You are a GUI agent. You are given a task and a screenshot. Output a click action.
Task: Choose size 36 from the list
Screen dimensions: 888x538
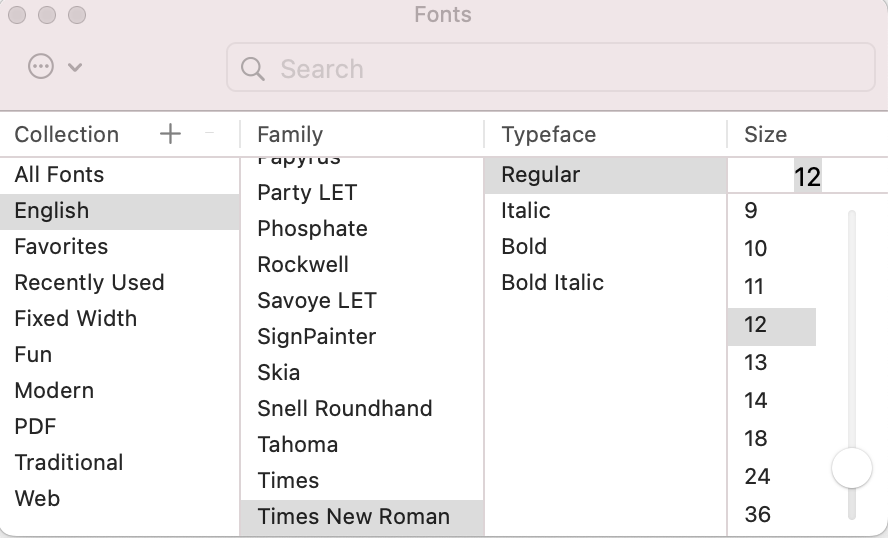(x=758, y=514)
